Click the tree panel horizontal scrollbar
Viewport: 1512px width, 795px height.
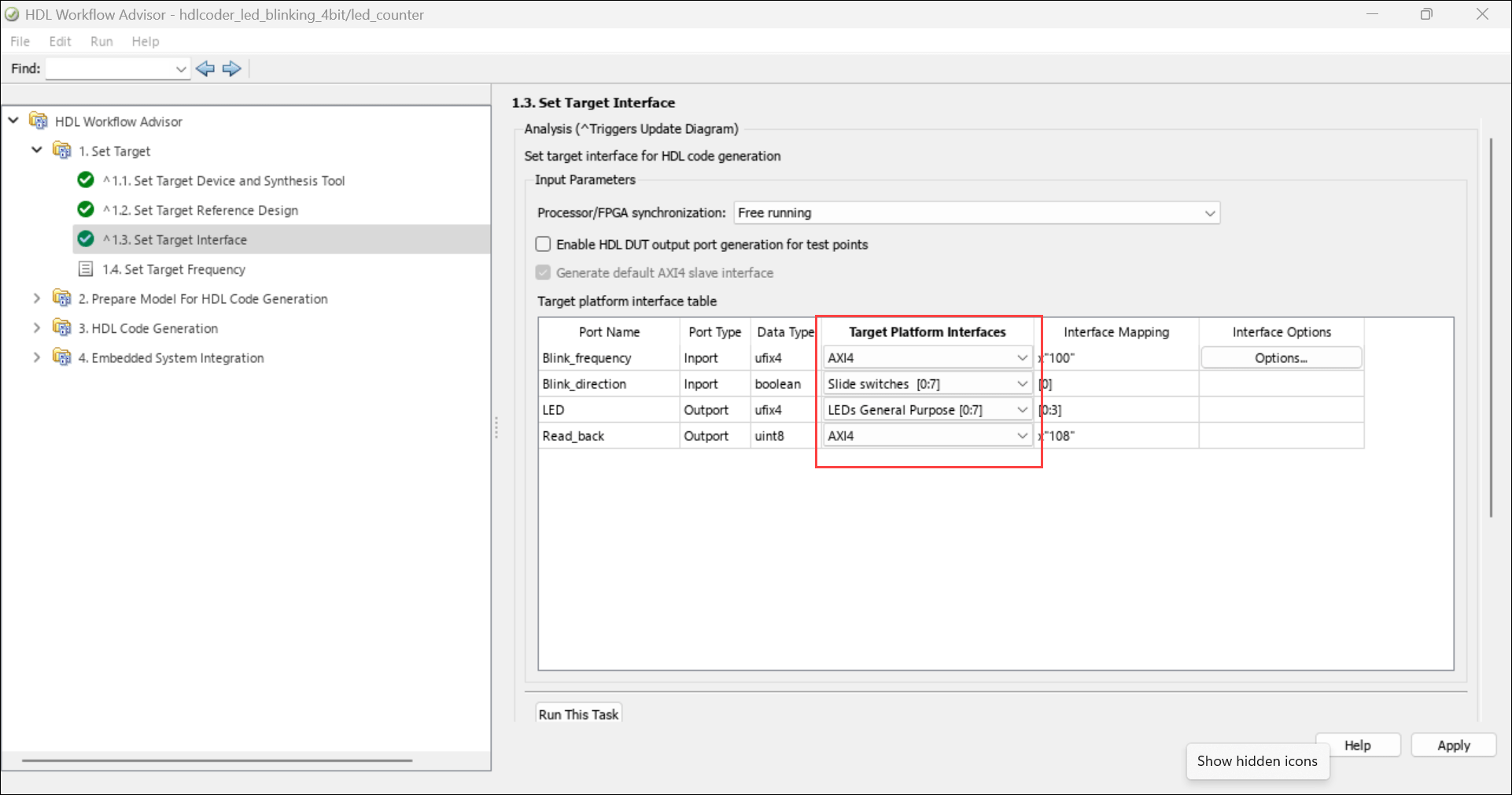point(217,760)
